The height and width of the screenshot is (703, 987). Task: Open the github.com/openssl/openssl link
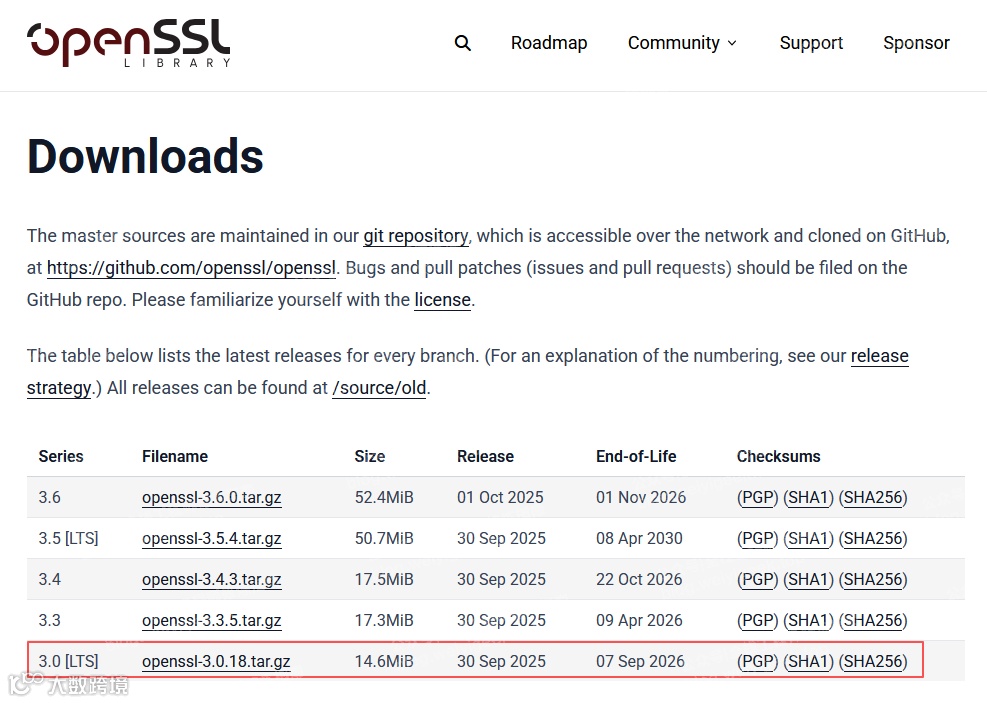pyautogui.click(x=191, y=268)
